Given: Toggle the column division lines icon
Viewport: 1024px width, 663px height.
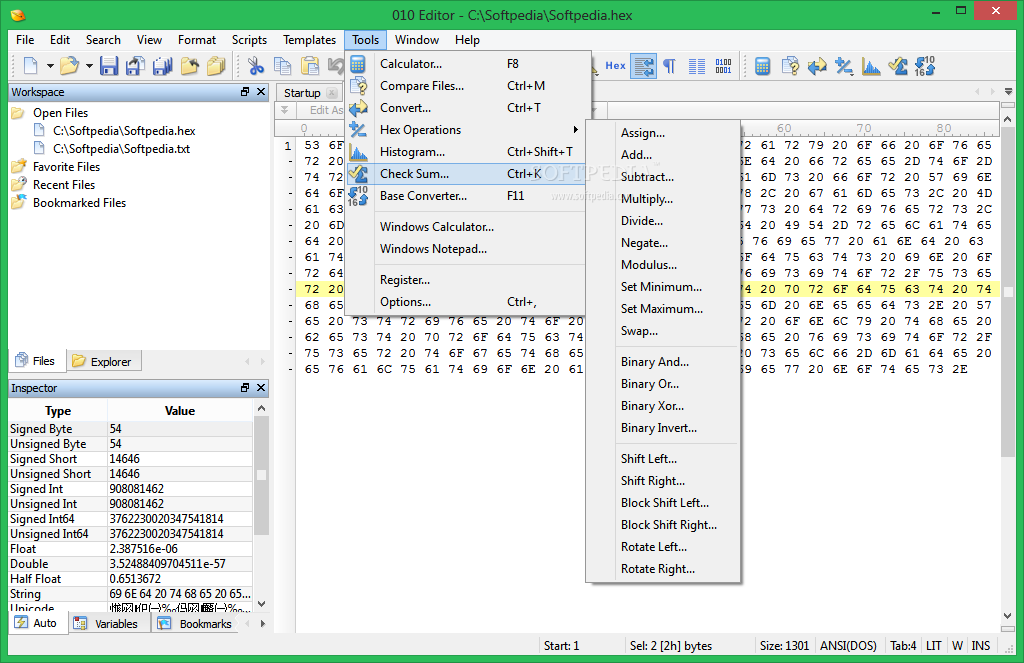Looking at the screenshot, I should (697, 66).
